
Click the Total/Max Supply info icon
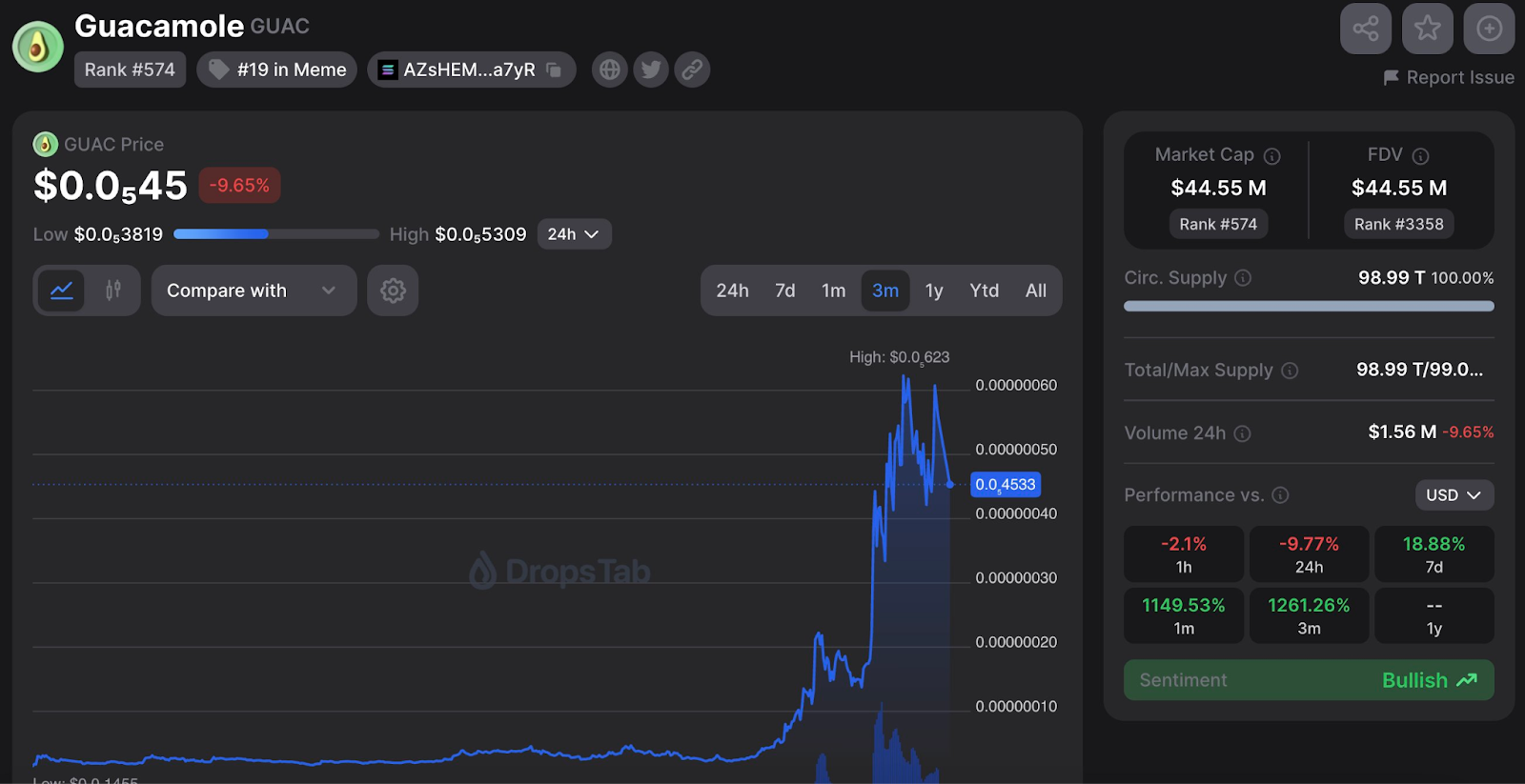click(1290, 371)
